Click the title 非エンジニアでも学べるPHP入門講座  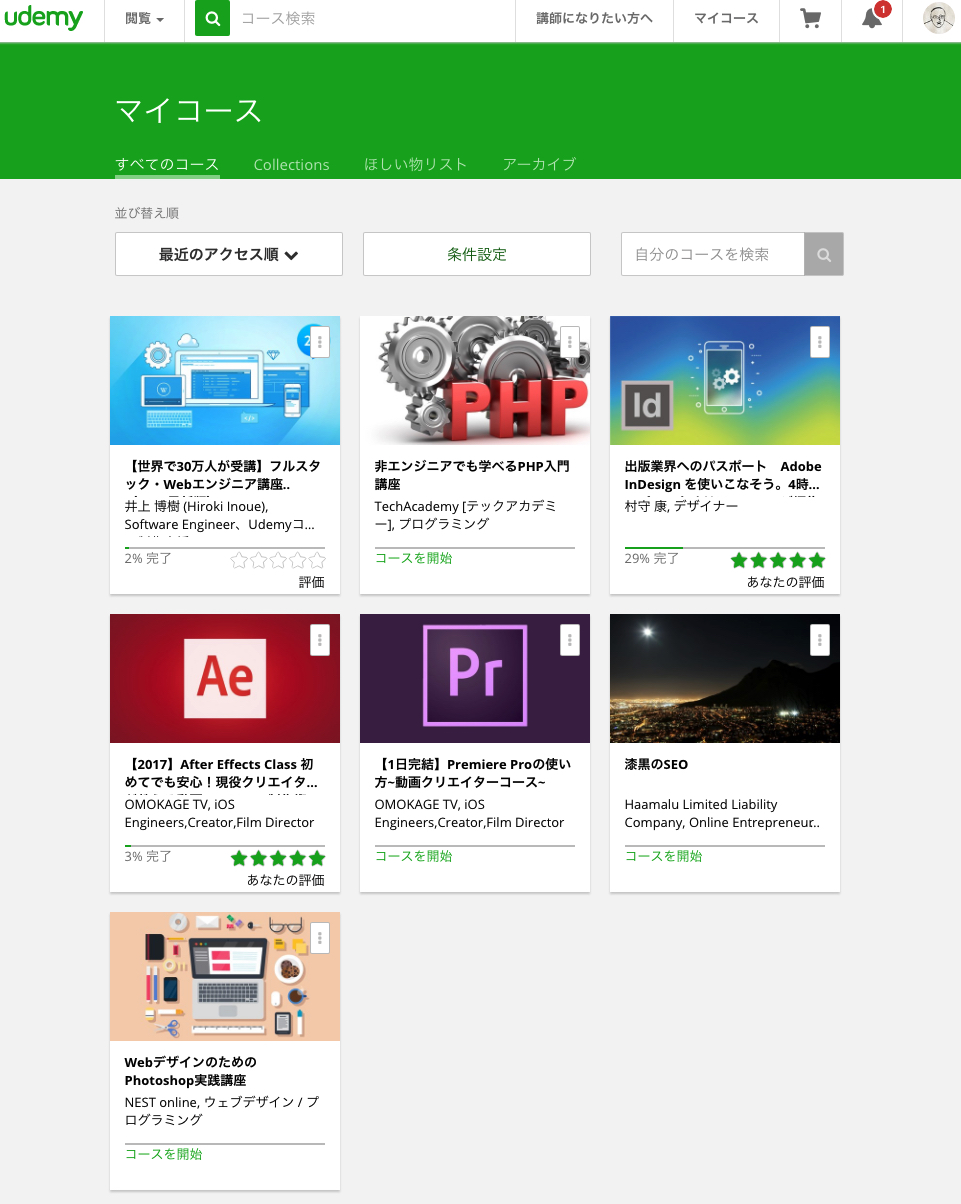pyautogui.click(x=472, y=475)
